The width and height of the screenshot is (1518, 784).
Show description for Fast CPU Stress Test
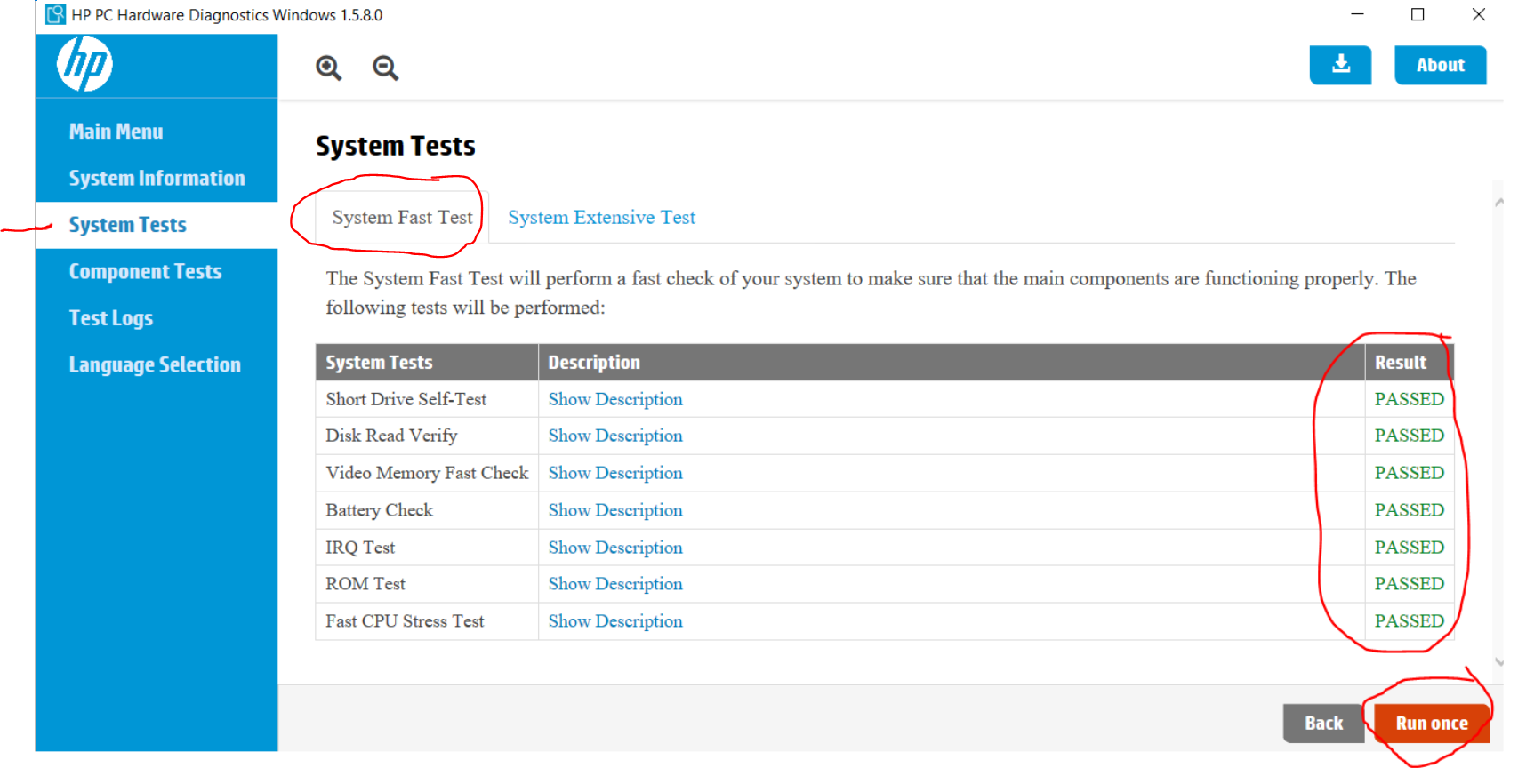[615, 622]
